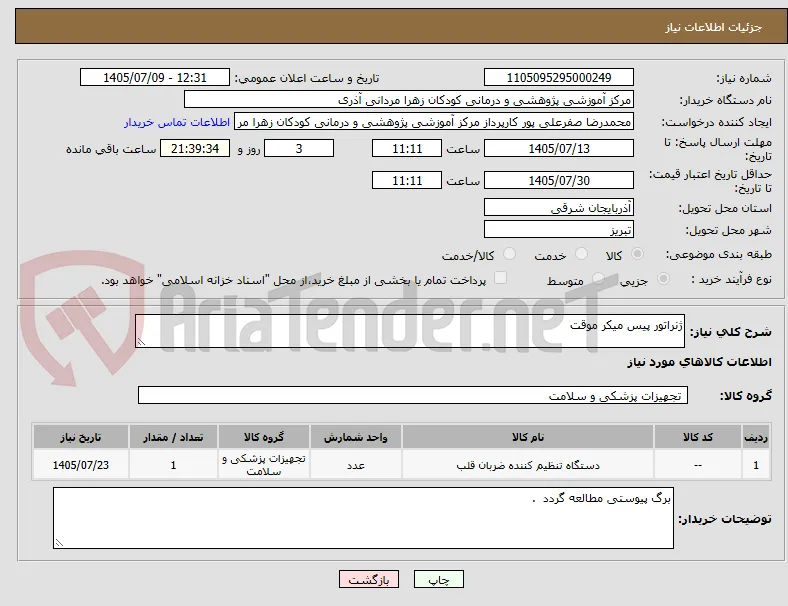Click the تاریخ نیاز column header

81,437
